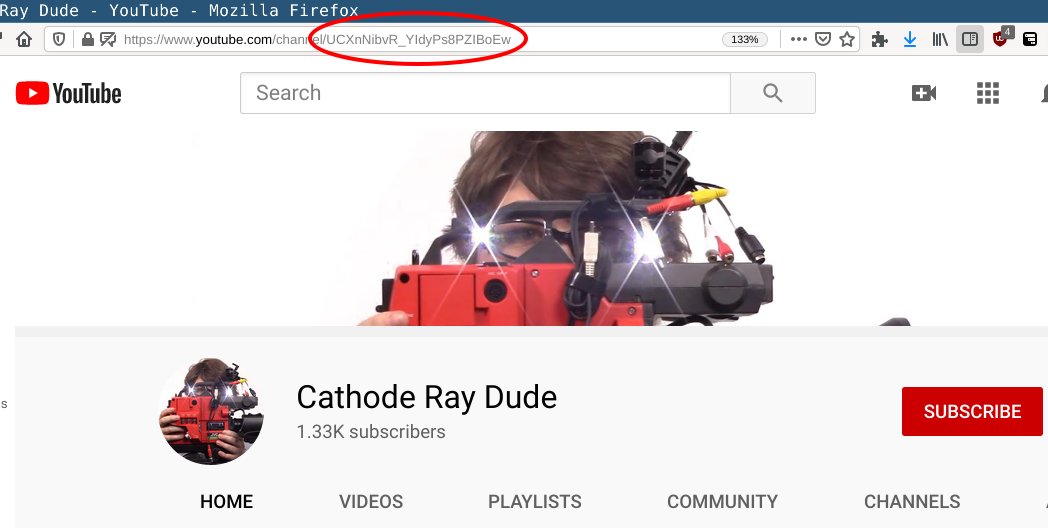Click the URL address bar text
1048x528 pixels.
[x=317, y=39]
